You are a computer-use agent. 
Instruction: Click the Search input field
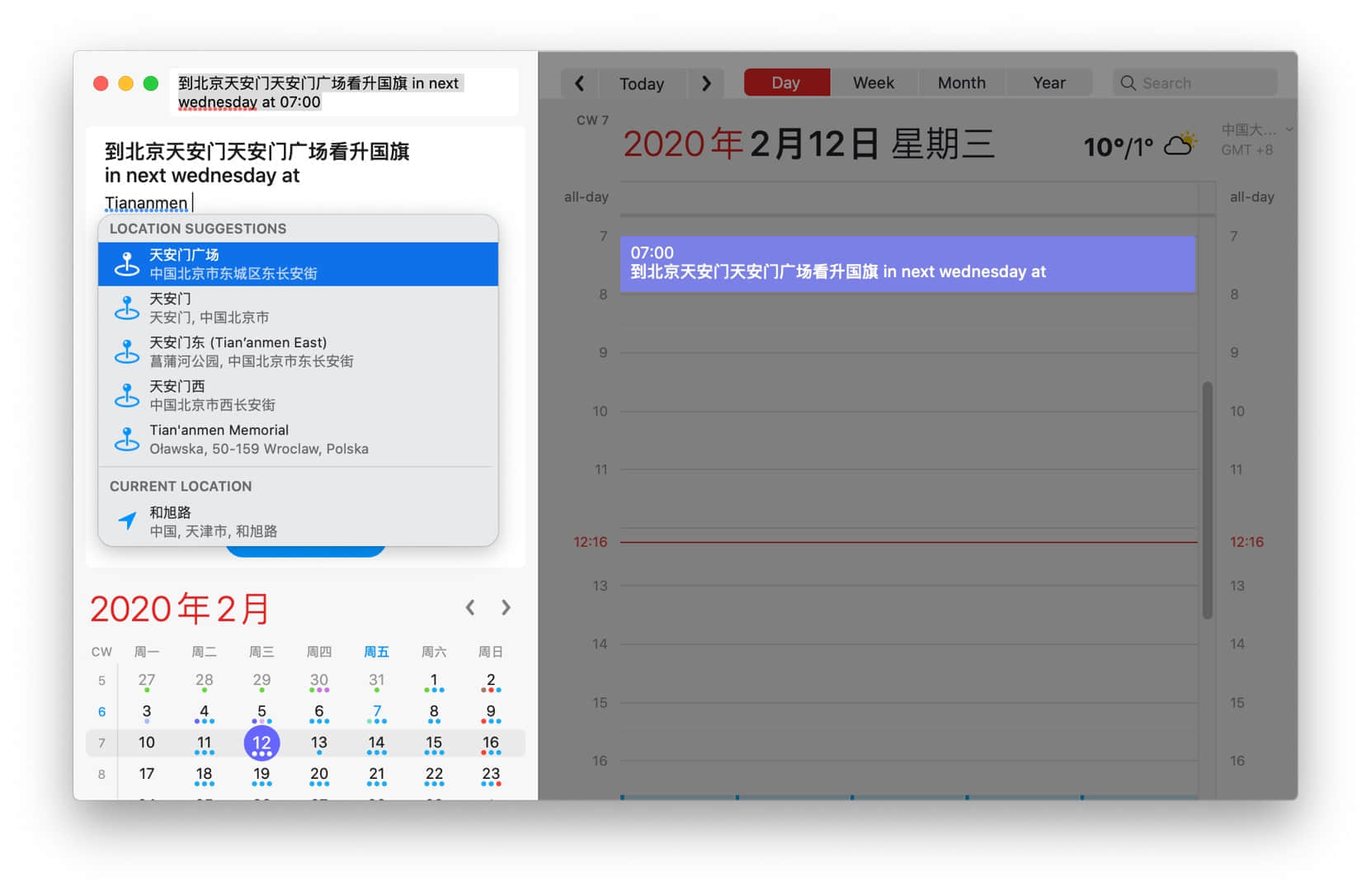tap(1194, 83)
